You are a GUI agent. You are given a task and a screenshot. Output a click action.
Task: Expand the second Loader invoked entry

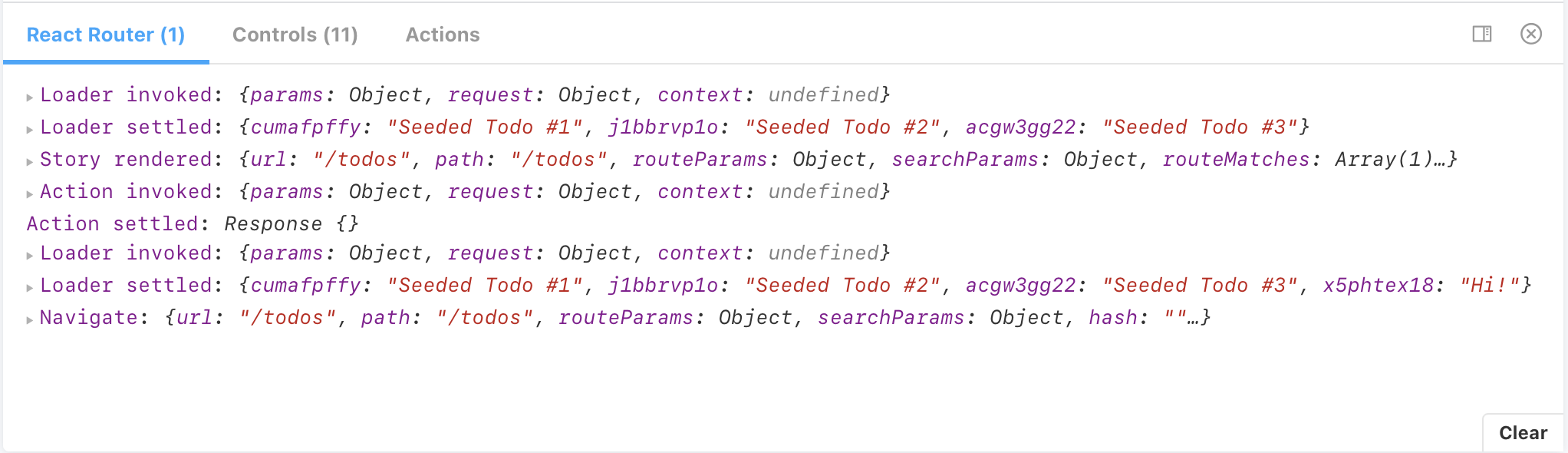tap(30, 255)
